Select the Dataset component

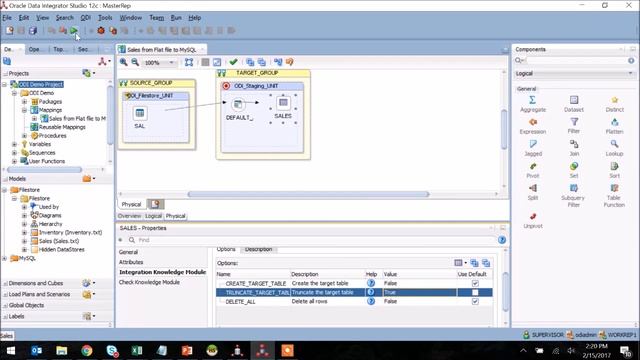pos(573,104)
